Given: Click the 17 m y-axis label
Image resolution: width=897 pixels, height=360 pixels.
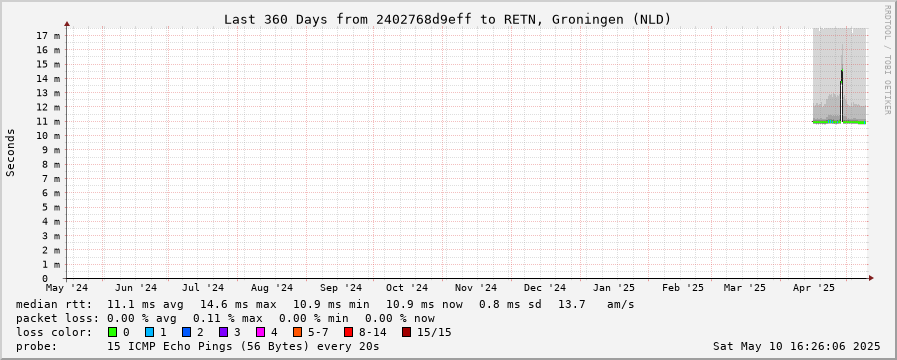Looking at the screenshot, I should coord(47,35).
